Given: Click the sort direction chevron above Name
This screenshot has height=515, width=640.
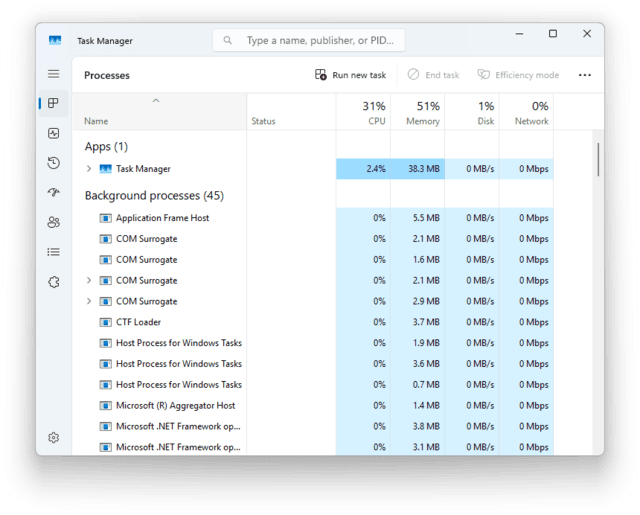Looking at the screenshot, I should (156, 100).
